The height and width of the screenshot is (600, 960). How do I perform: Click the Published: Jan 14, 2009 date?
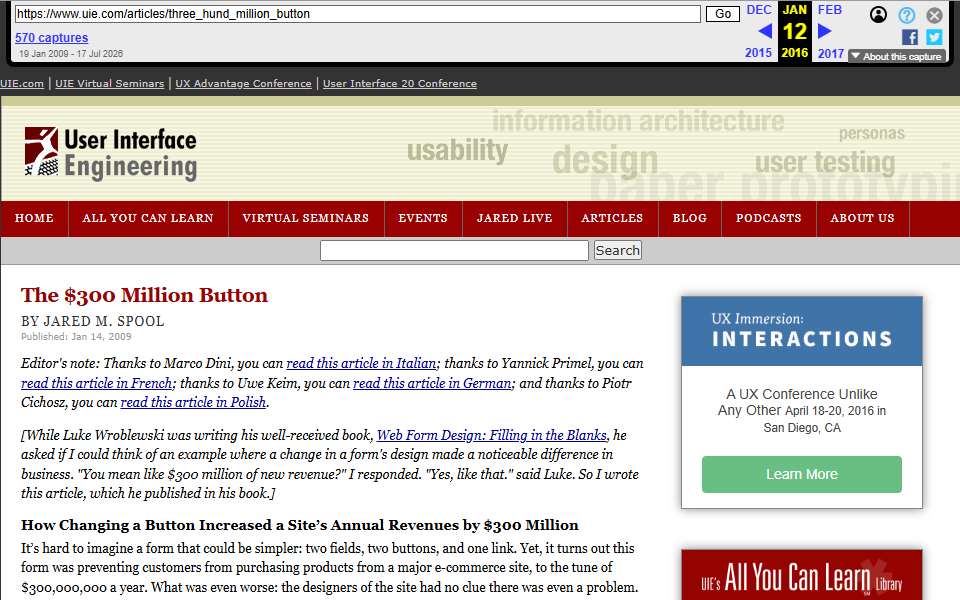coord(76,336)
